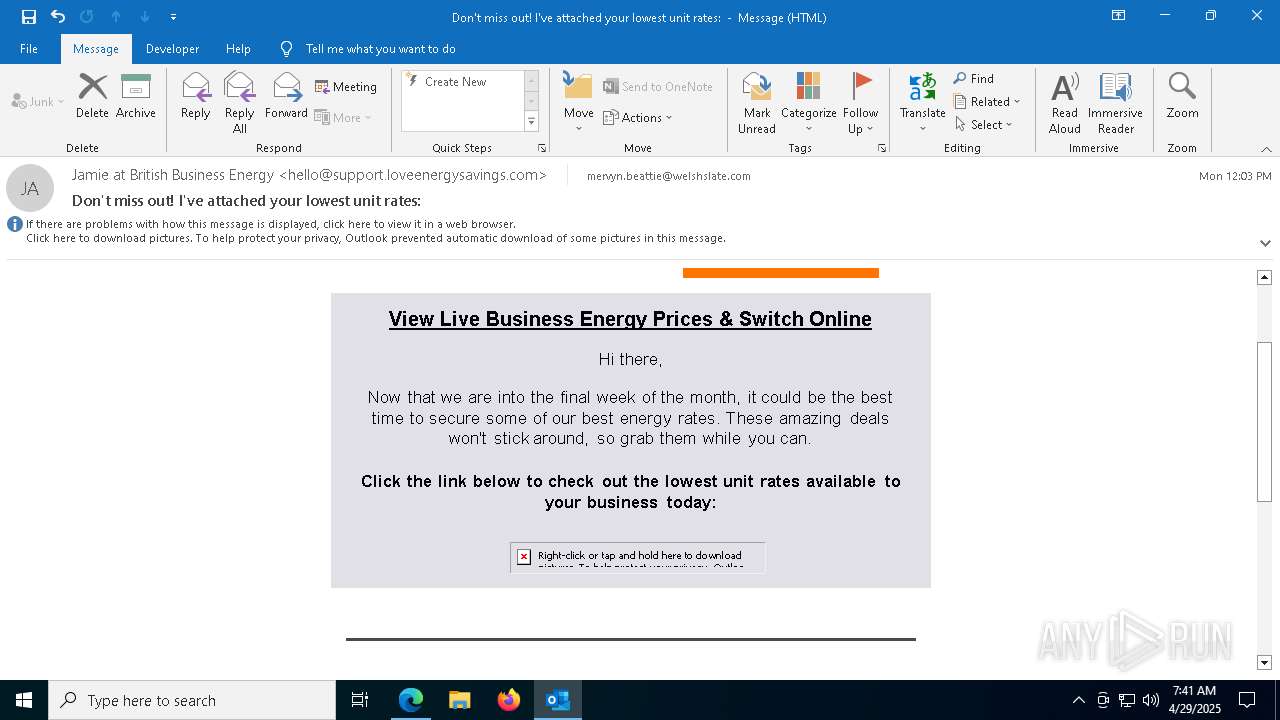
Task: Launch Microsoft Edge from the taskbar
Action: (411, 700)
